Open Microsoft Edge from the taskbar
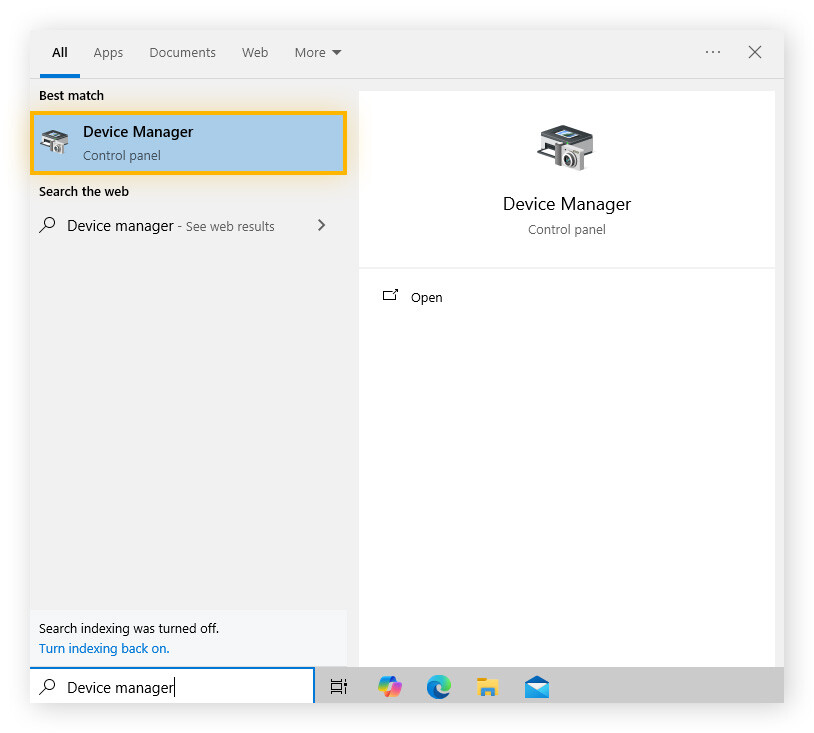Image resolution: width=814 pixels, height=733 pixels. 438,687
